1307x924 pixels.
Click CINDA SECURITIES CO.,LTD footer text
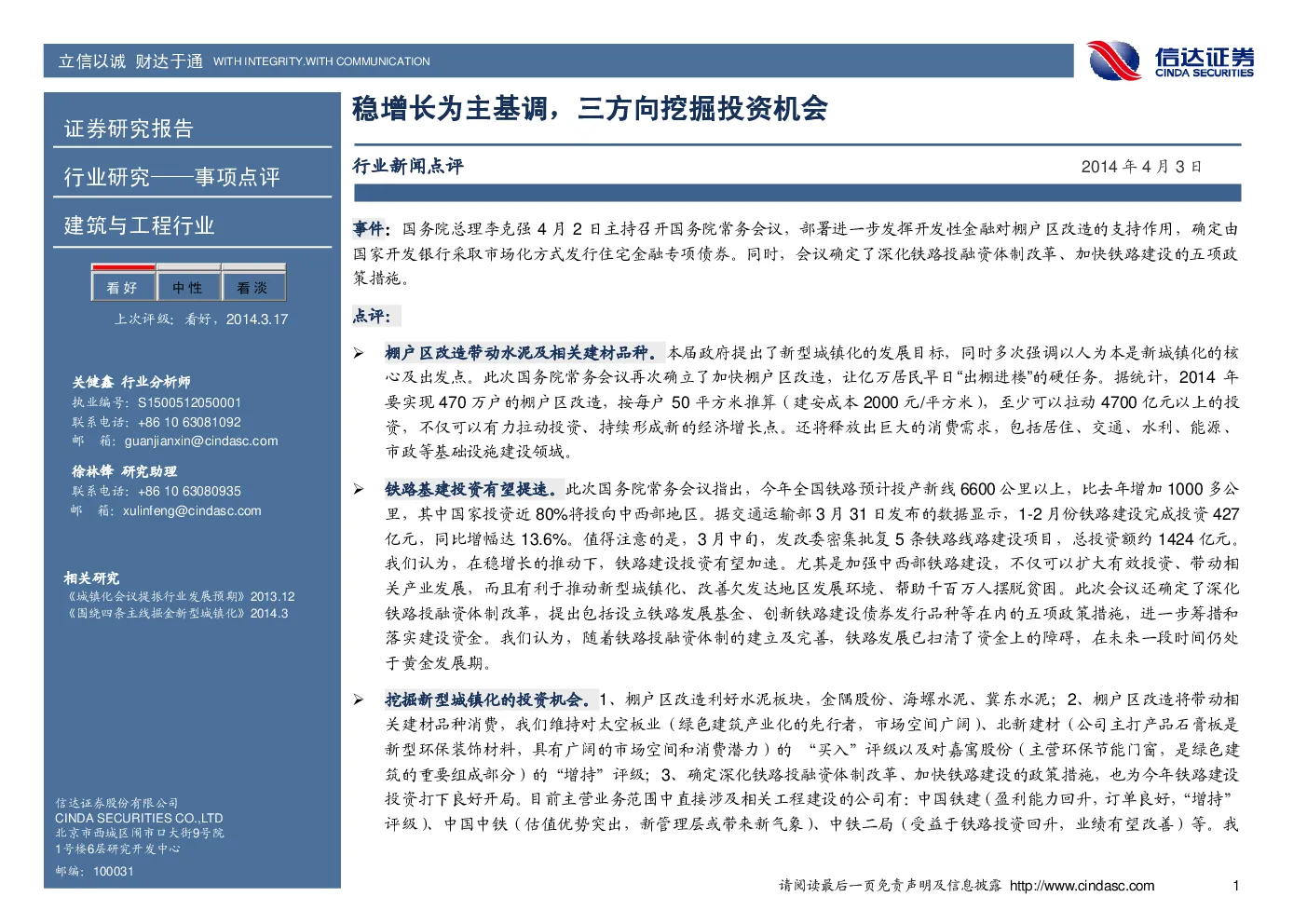pyautogui.click(x=139, y=818)
